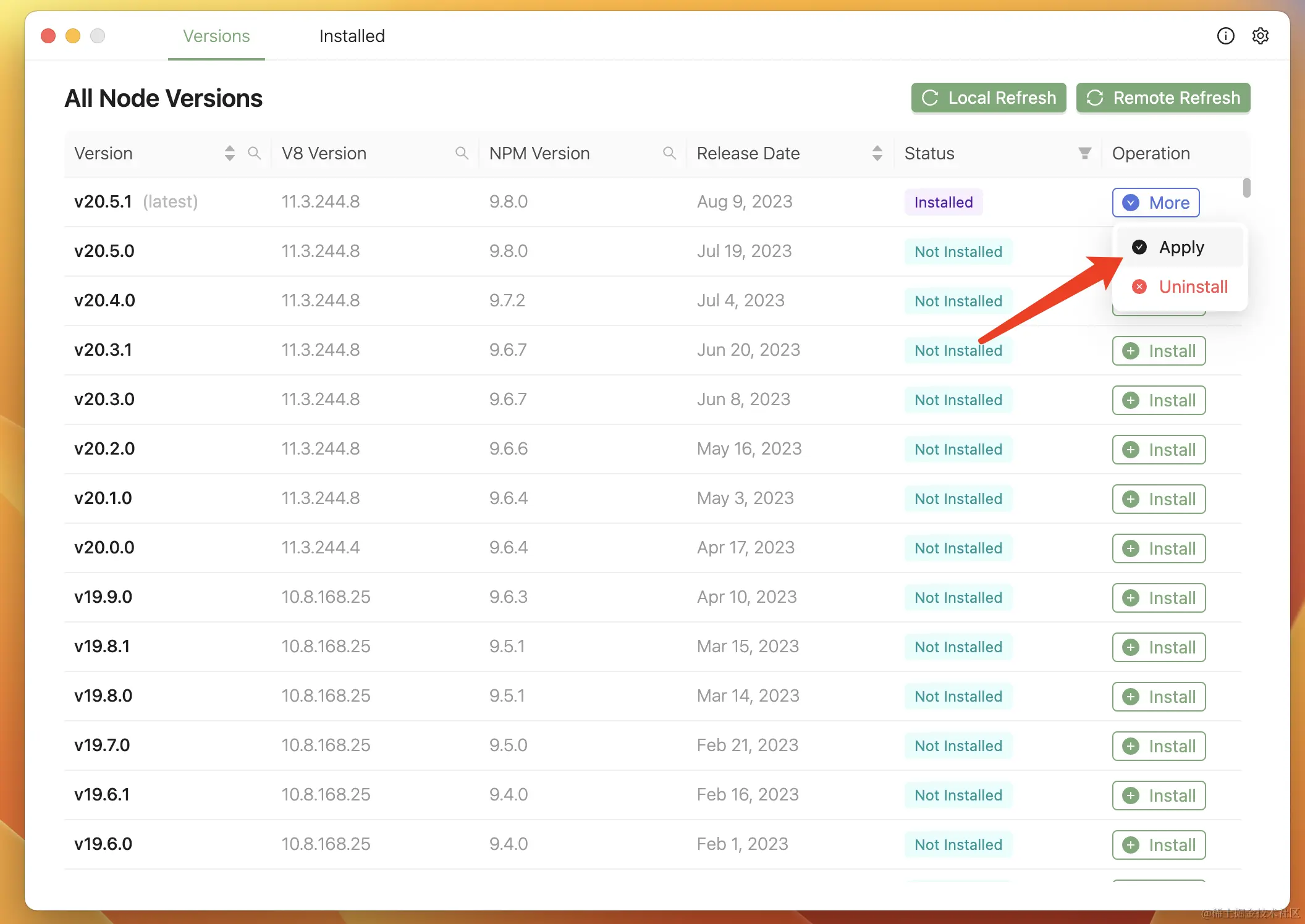Switch to the Installed tab
The image size is (1305, 924).
pos(352,36)
